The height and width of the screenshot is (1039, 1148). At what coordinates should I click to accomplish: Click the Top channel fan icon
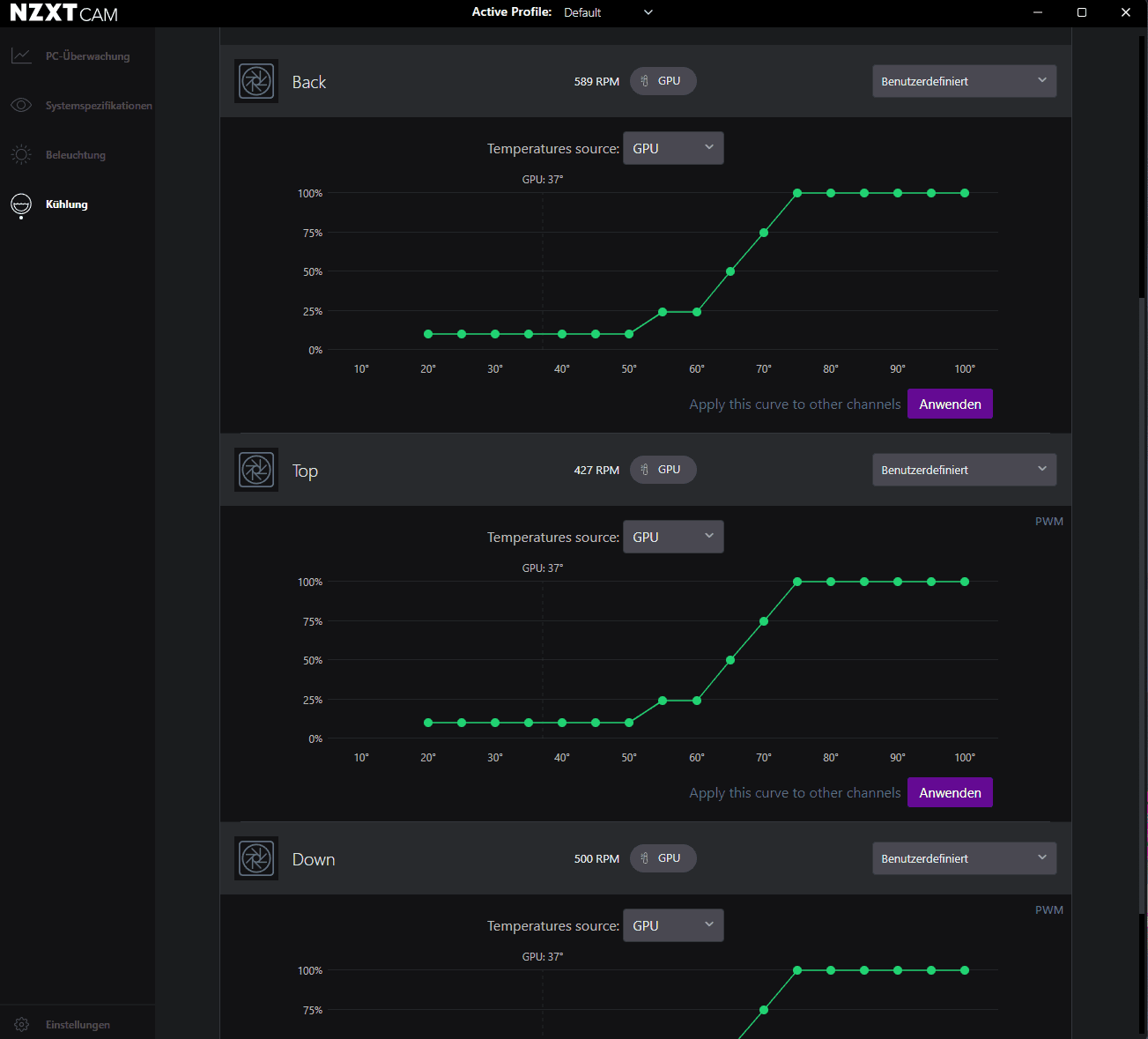(256, 470)
